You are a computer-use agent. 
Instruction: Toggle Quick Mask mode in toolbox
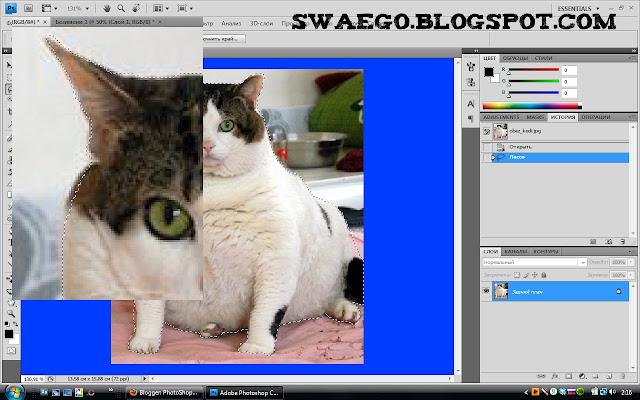click(11, 351)
